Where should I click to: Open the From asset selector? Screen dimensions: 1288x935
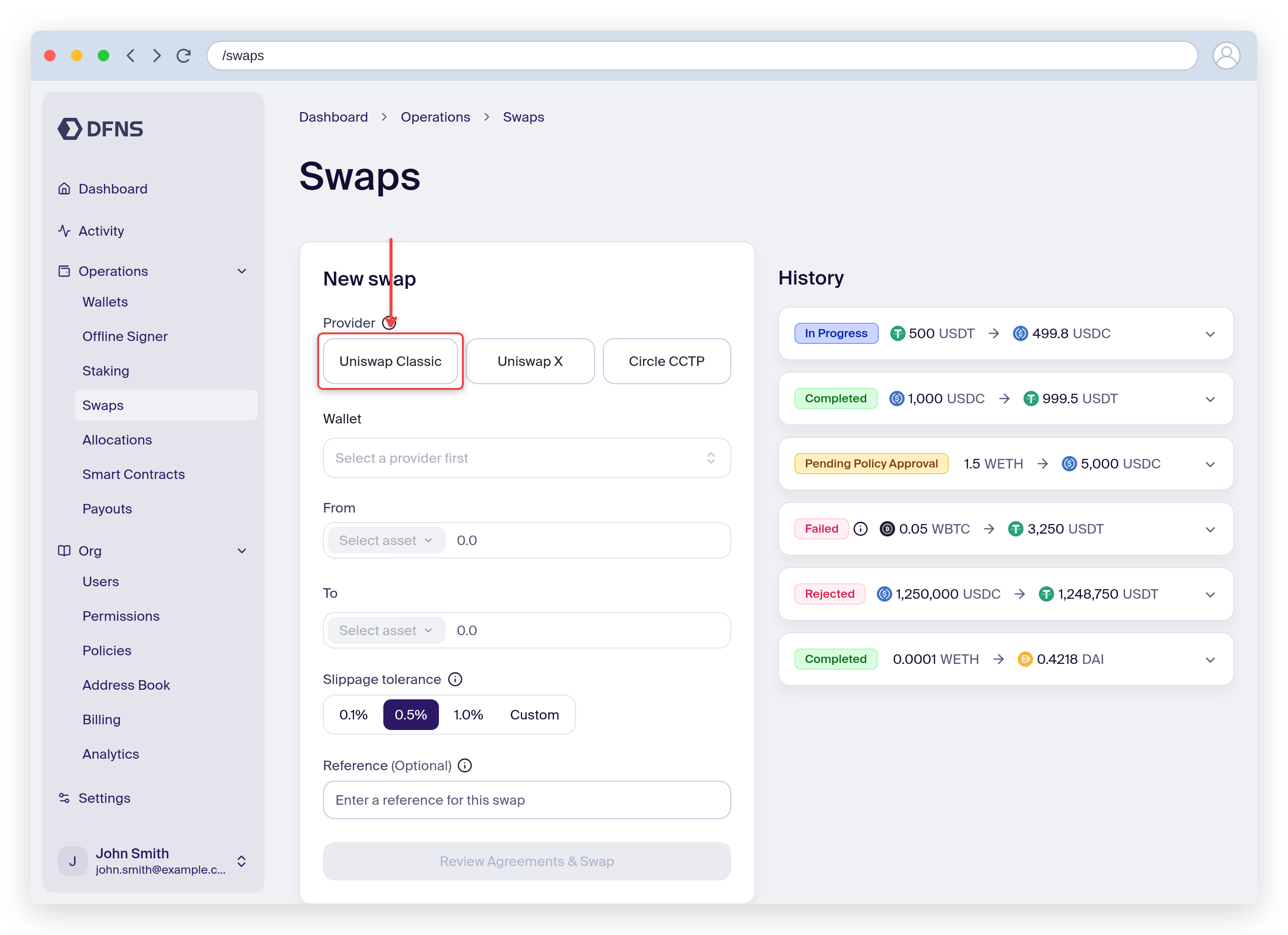pyautogui.click(x=386, y=540)
